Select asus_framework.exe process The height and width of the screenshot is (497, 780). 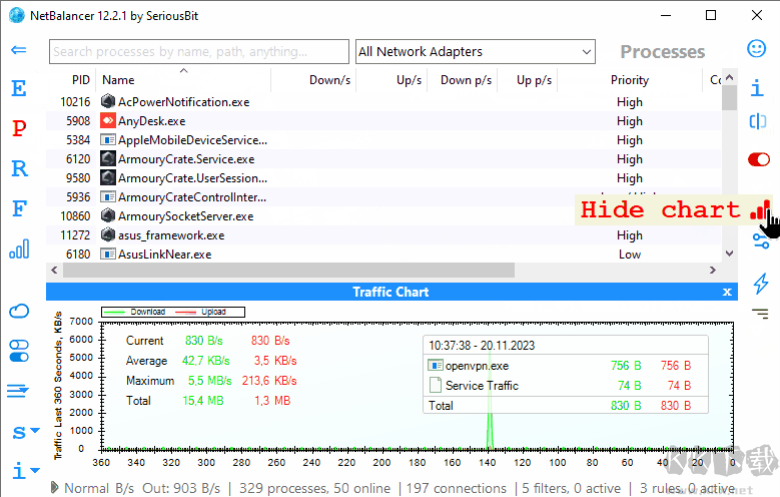pyautogui.click(x=384, y=235)
